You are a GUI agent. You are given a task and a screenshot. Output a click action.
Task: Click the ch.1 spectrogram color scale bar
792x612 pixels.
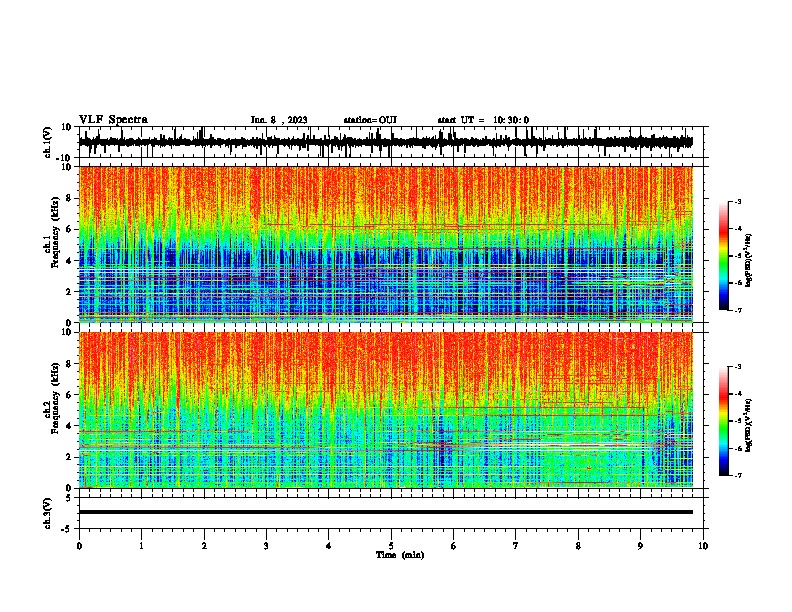tap(723, 256)
